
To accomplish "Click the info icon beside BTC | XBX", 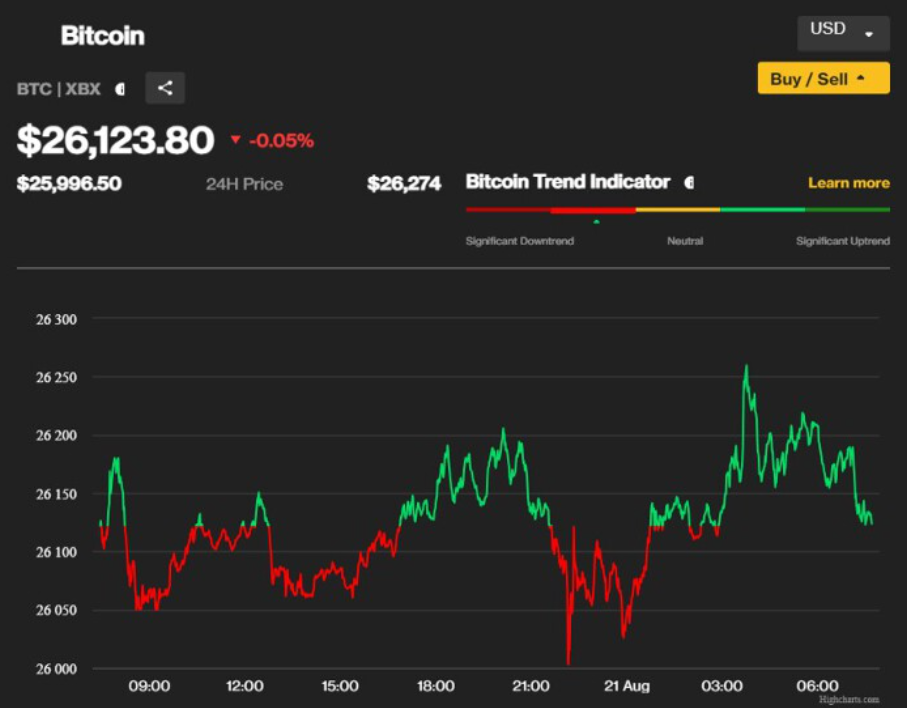I will tap(120, 89).
